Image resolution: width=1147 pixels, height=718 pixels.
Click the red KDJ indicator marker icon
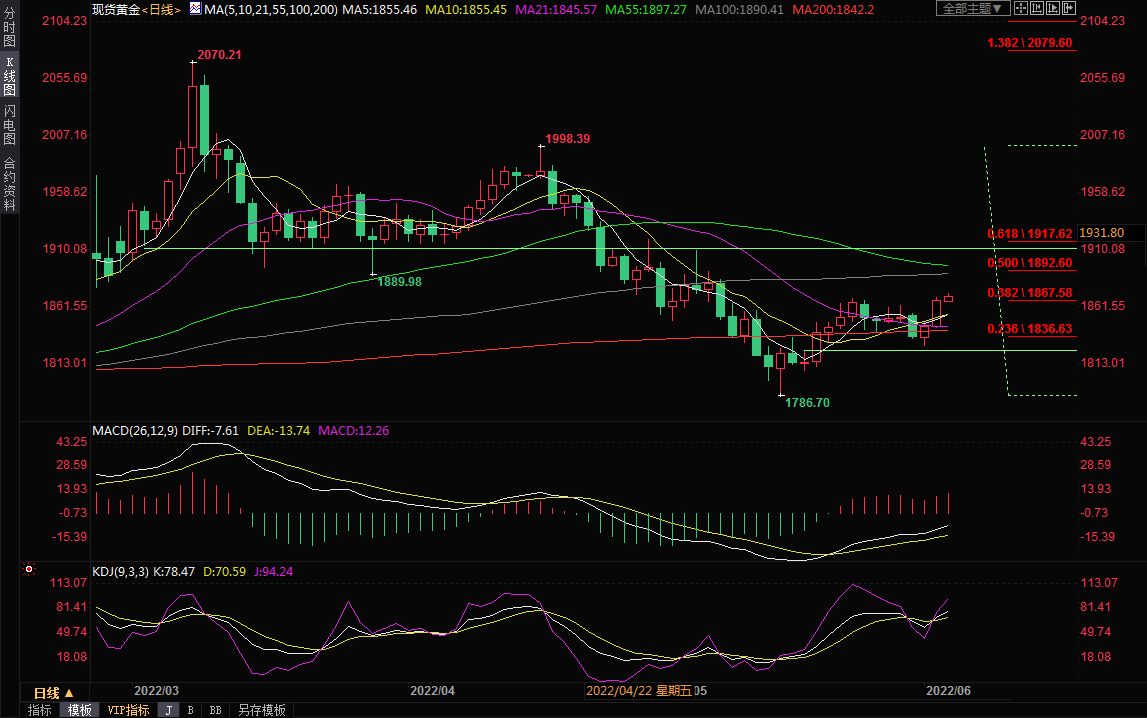coord(29,571)
